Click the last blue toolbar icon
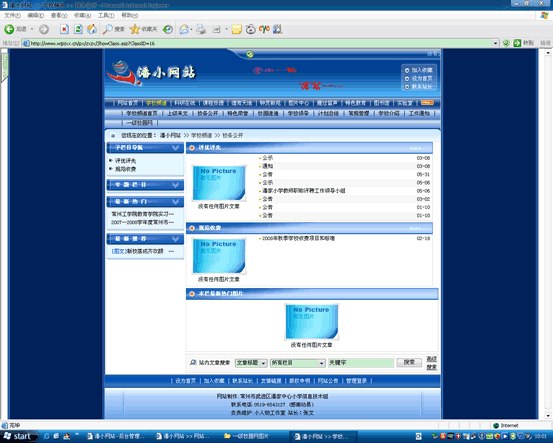 (x=278, y=29)
